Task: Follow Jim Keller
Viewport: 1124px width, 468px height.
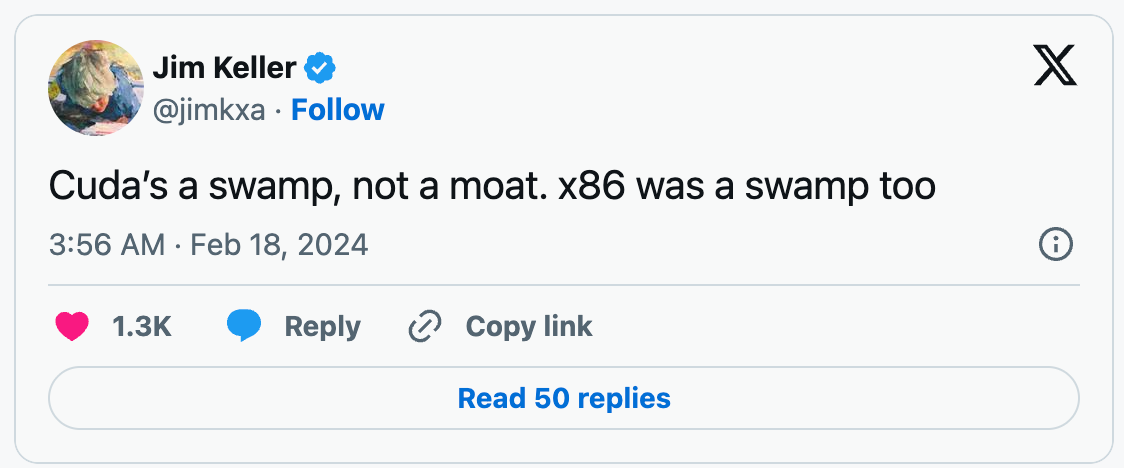Action: [337, 109]
